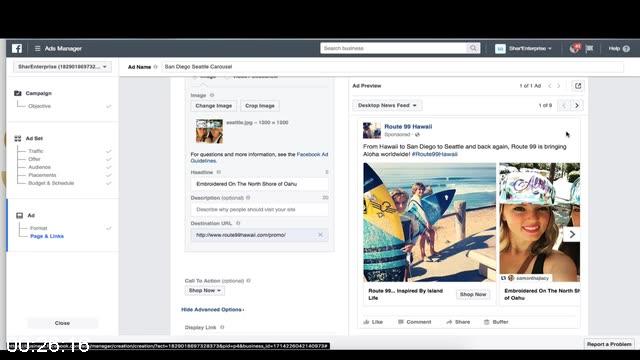Click Crop Image button

click(x=260, y=106)
